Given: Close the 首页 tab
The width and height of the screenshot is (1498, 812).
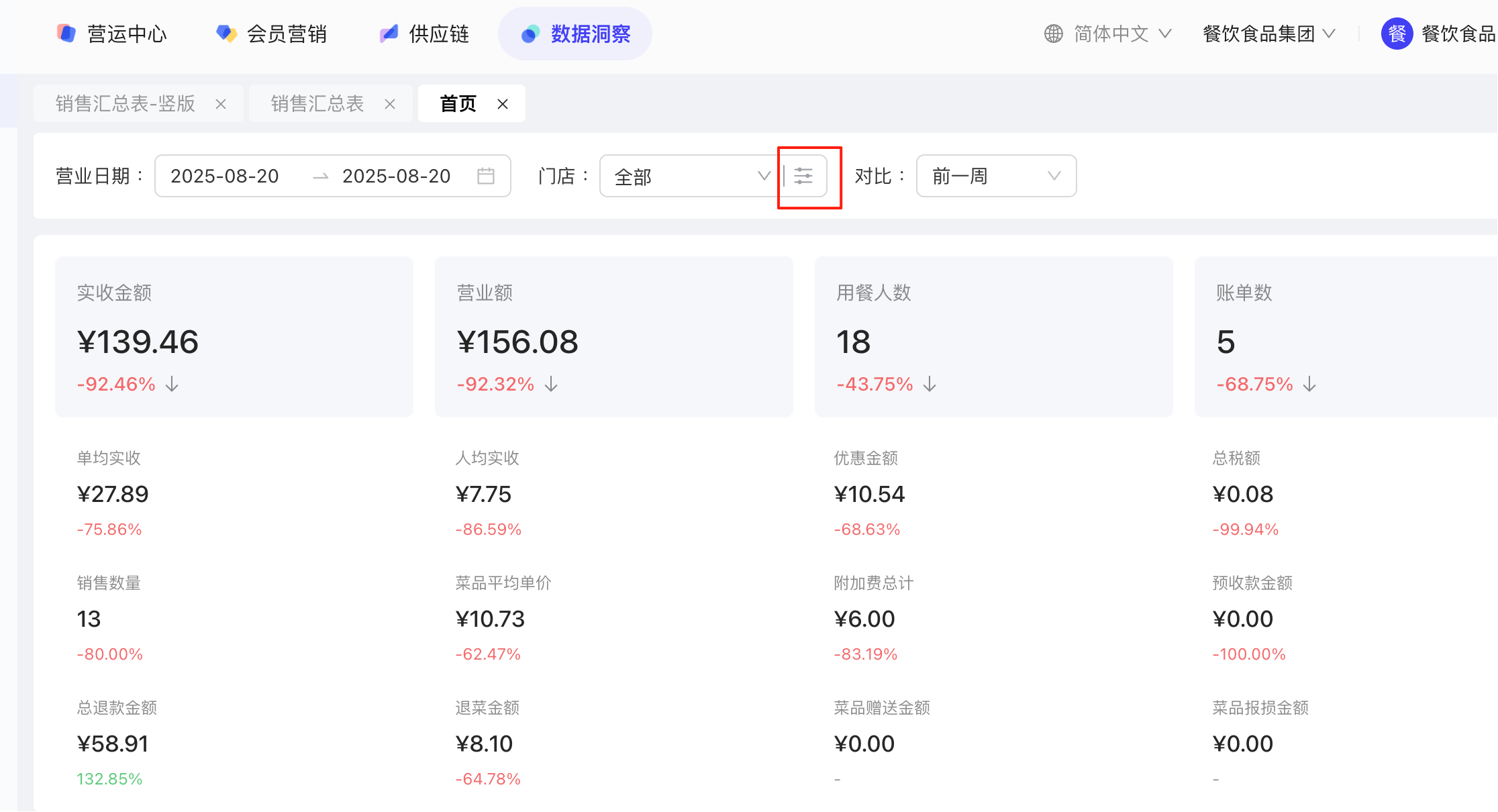Looking at the screenshot, I should pyautogui.click(x=503, y=104).
